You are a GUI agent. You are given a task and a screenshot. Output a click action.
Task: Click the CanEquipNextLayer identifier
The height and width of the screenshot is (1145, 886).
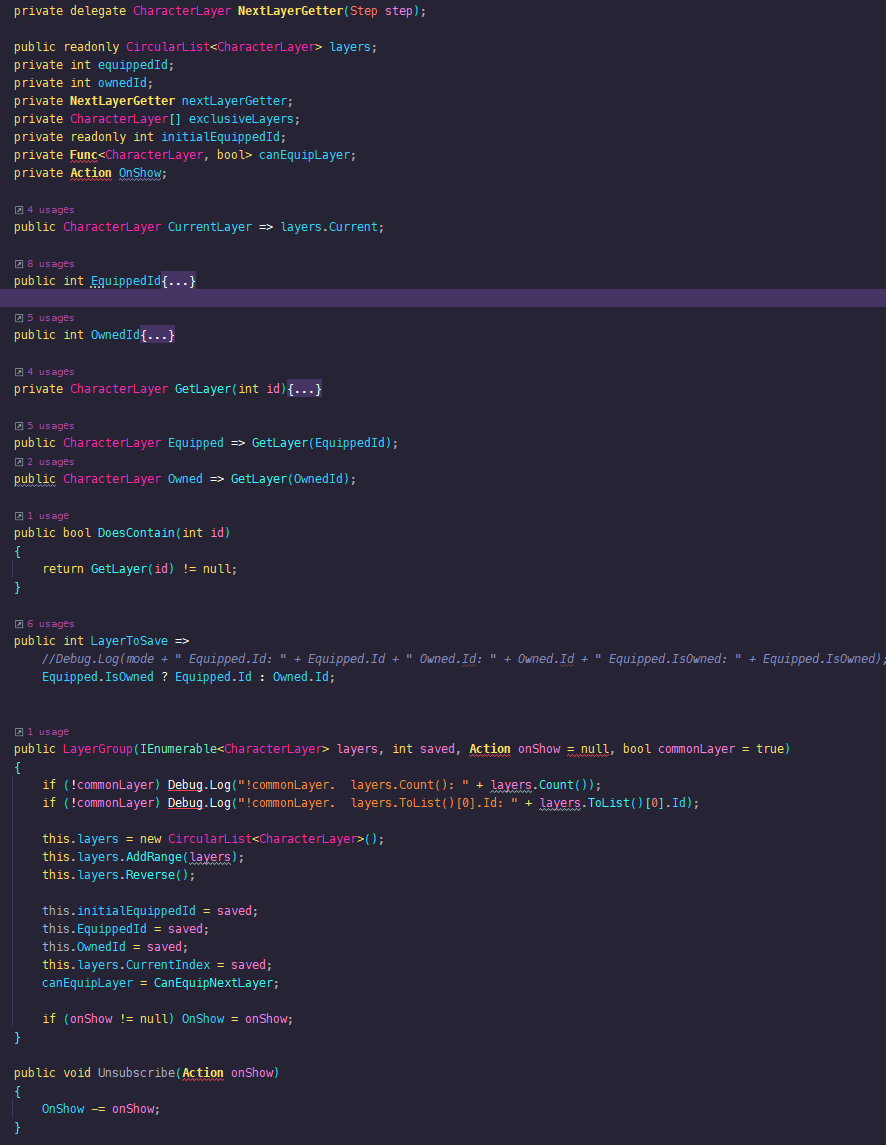(x=213, y=983)
